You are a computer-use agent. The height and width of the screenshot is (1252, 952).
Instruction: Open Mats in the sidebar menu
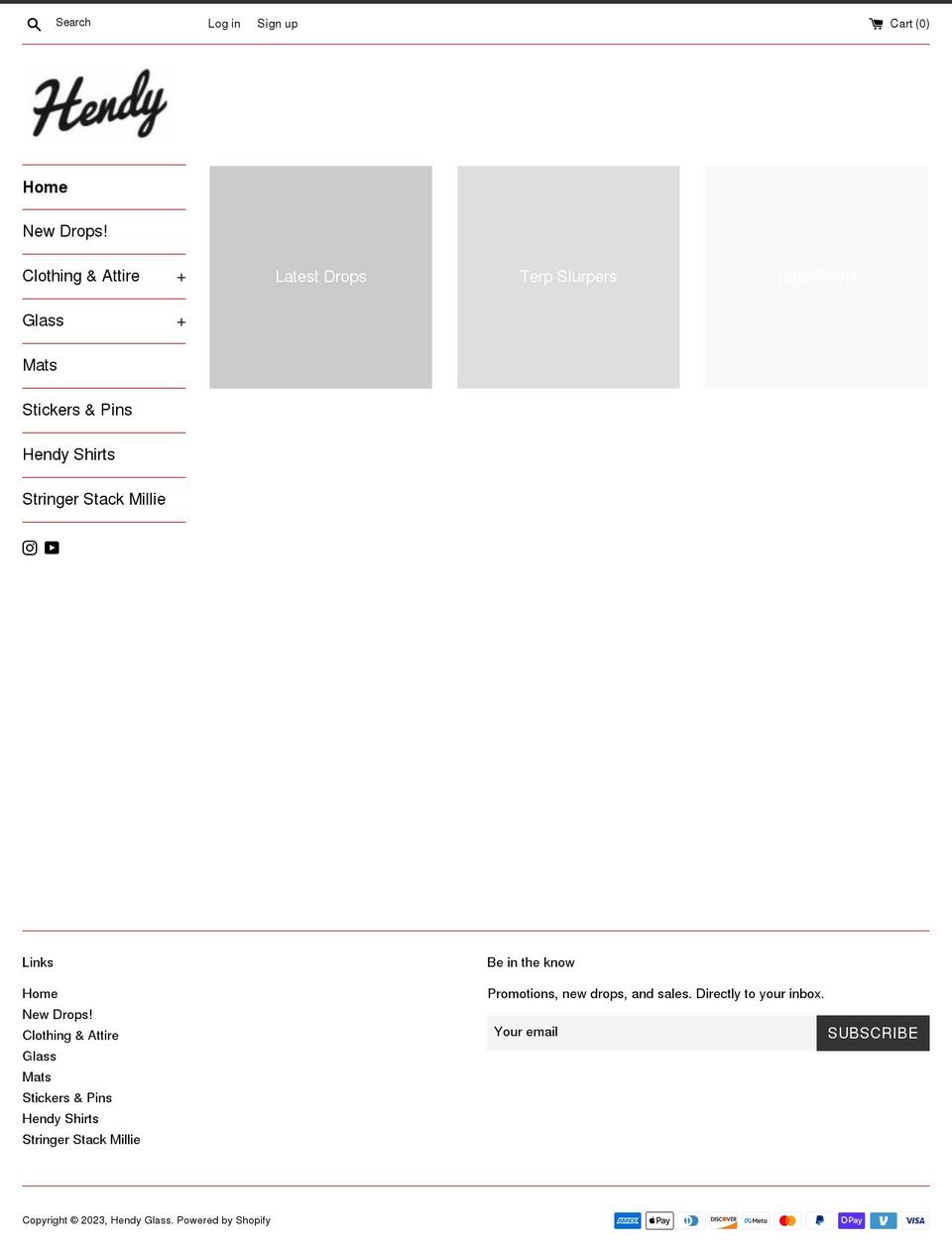(x=40, y=365)
